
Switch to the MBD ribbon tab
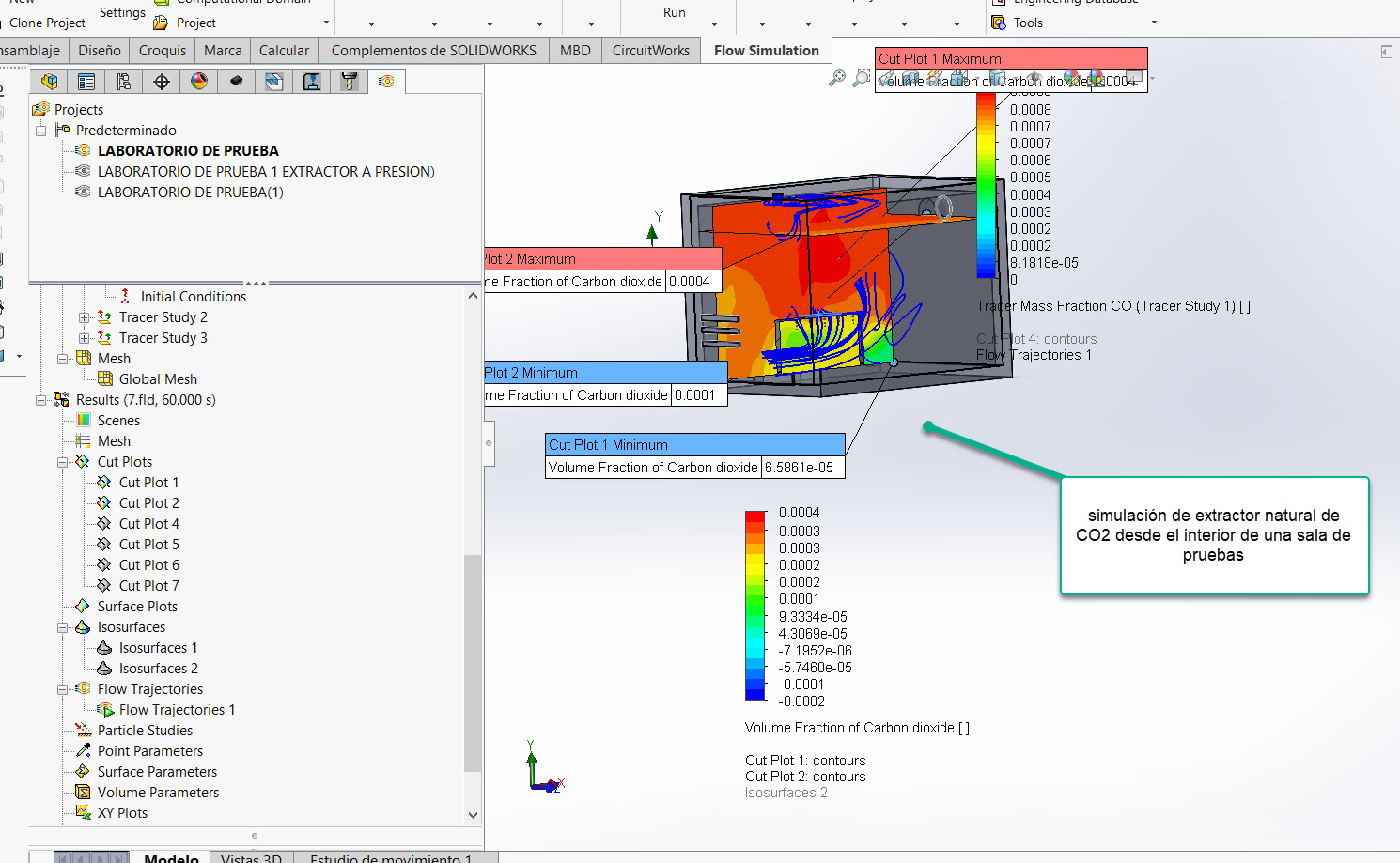coord(575,51)
